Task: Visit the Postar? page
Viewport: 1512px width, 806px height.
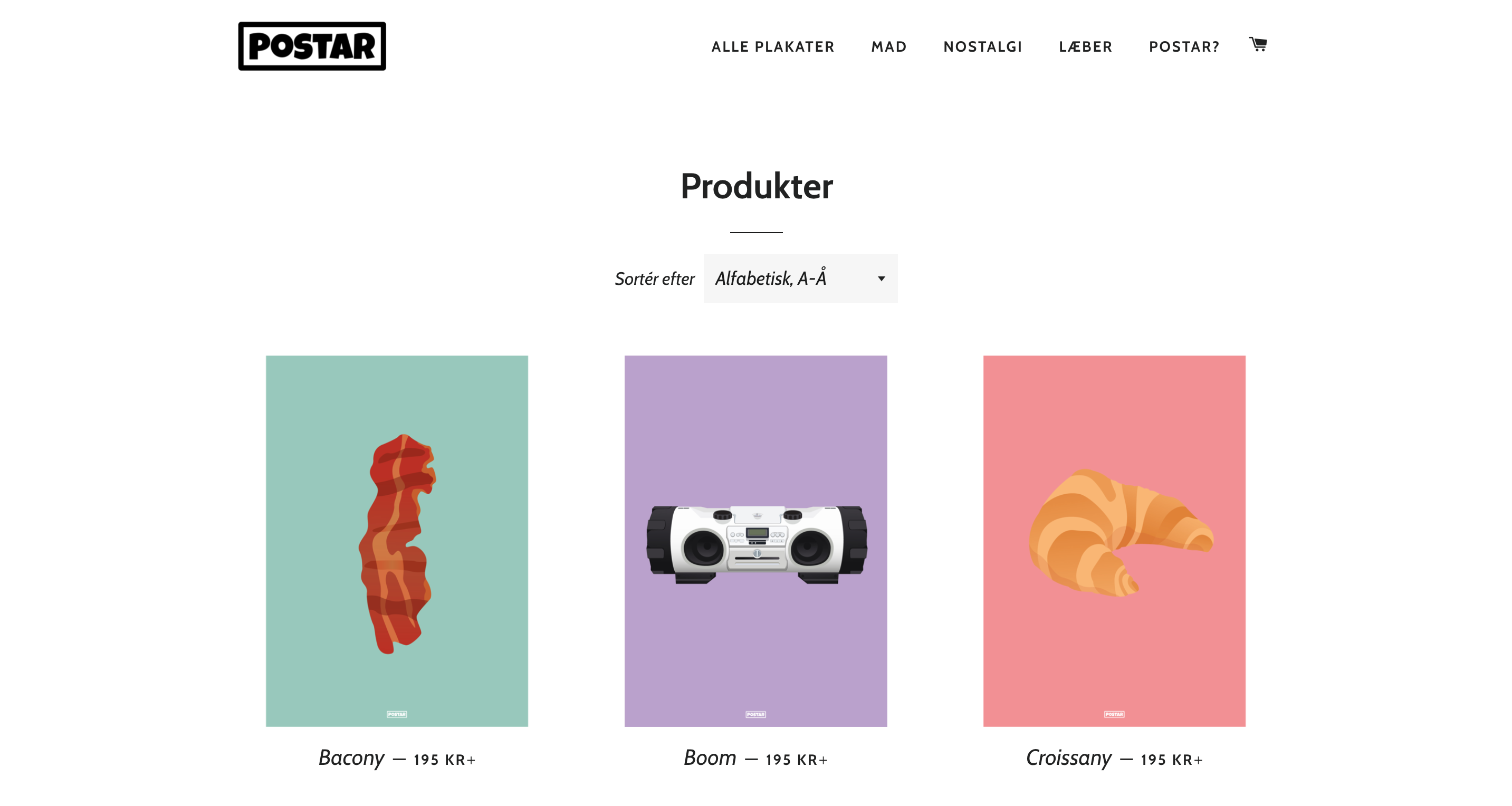Action: 1184,47
